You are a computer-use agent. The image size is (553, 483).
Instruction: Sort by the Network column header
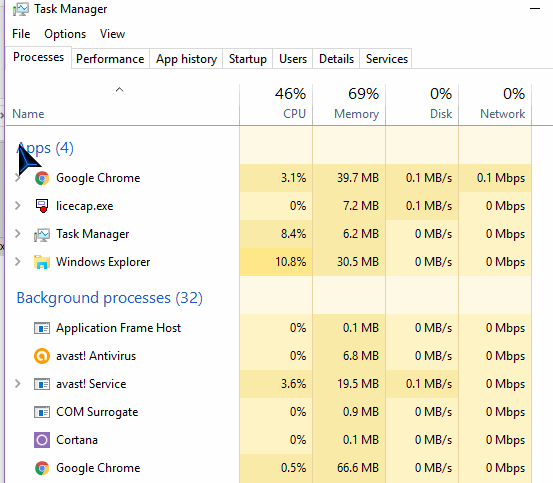[495, 104]
